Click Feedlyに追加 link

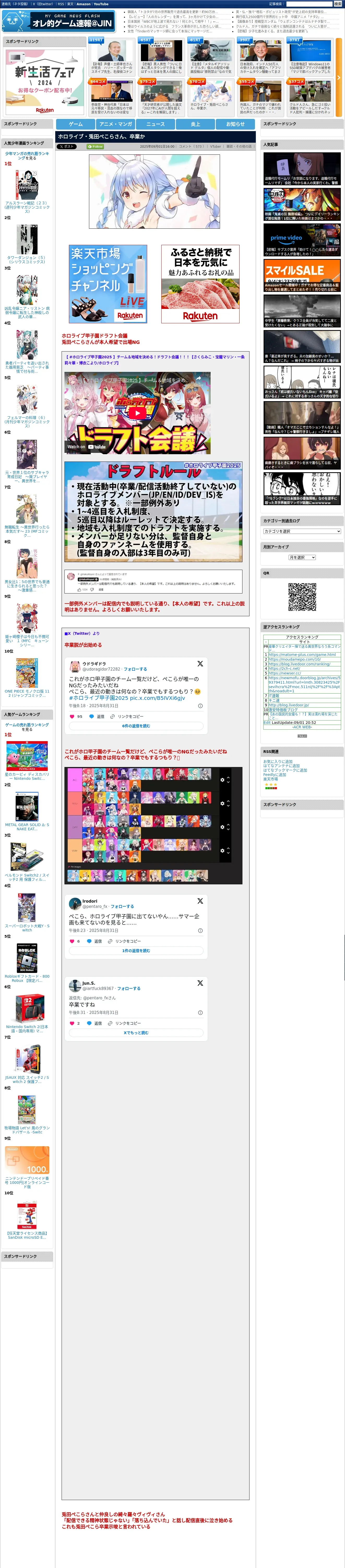click(x=275, y=775)
